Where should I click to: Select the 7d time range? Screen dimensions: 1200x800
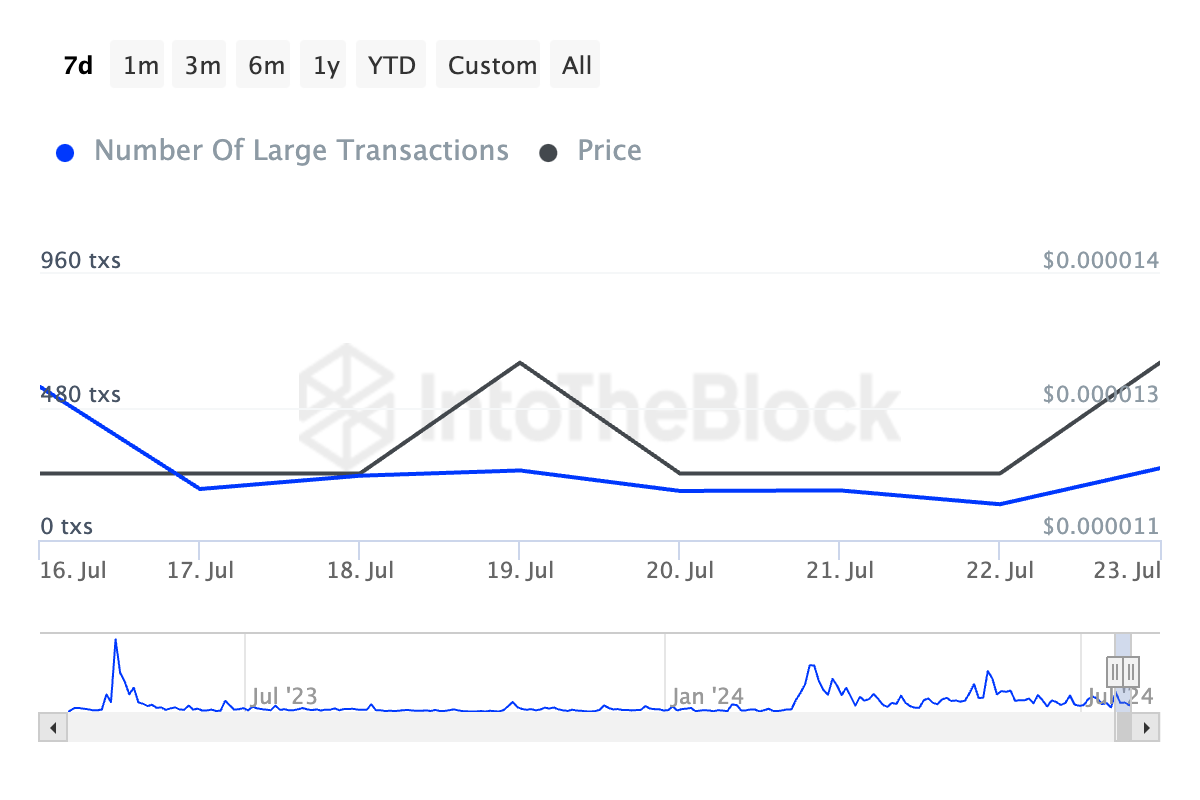tap(78, 65)
